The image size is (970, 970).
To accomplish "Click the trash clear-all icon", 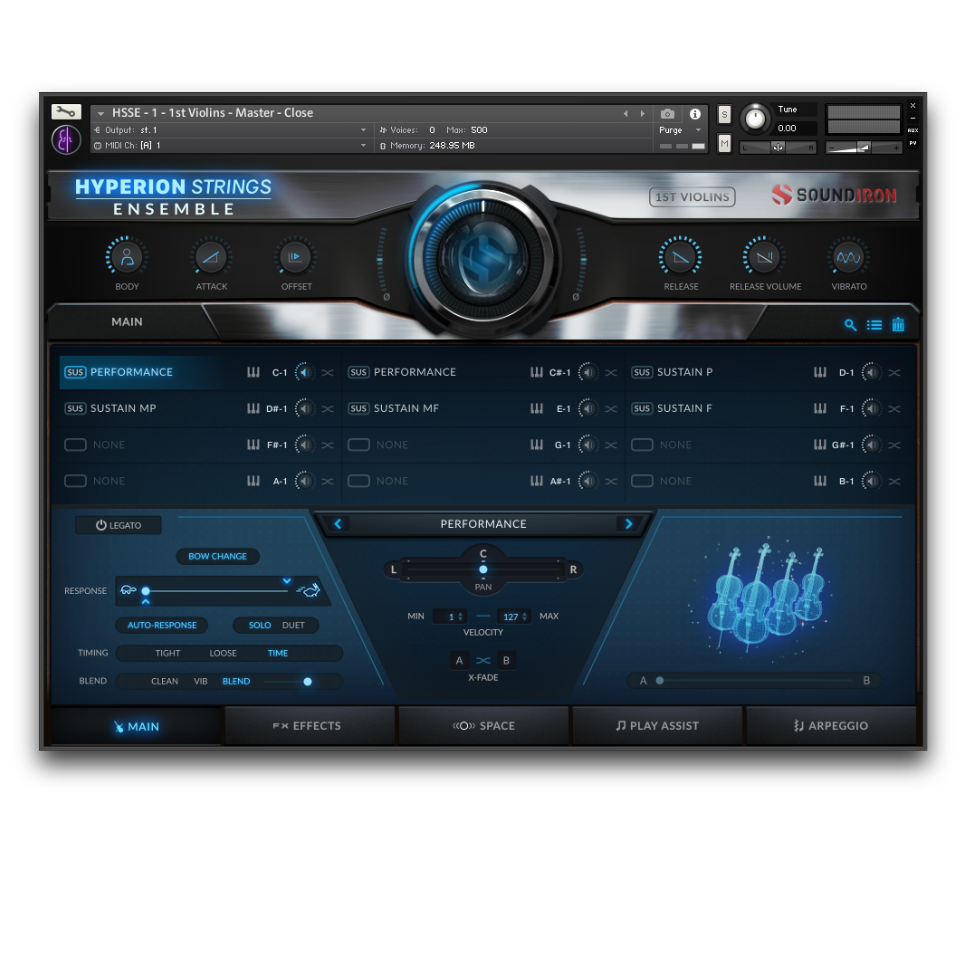I will 898,324.
